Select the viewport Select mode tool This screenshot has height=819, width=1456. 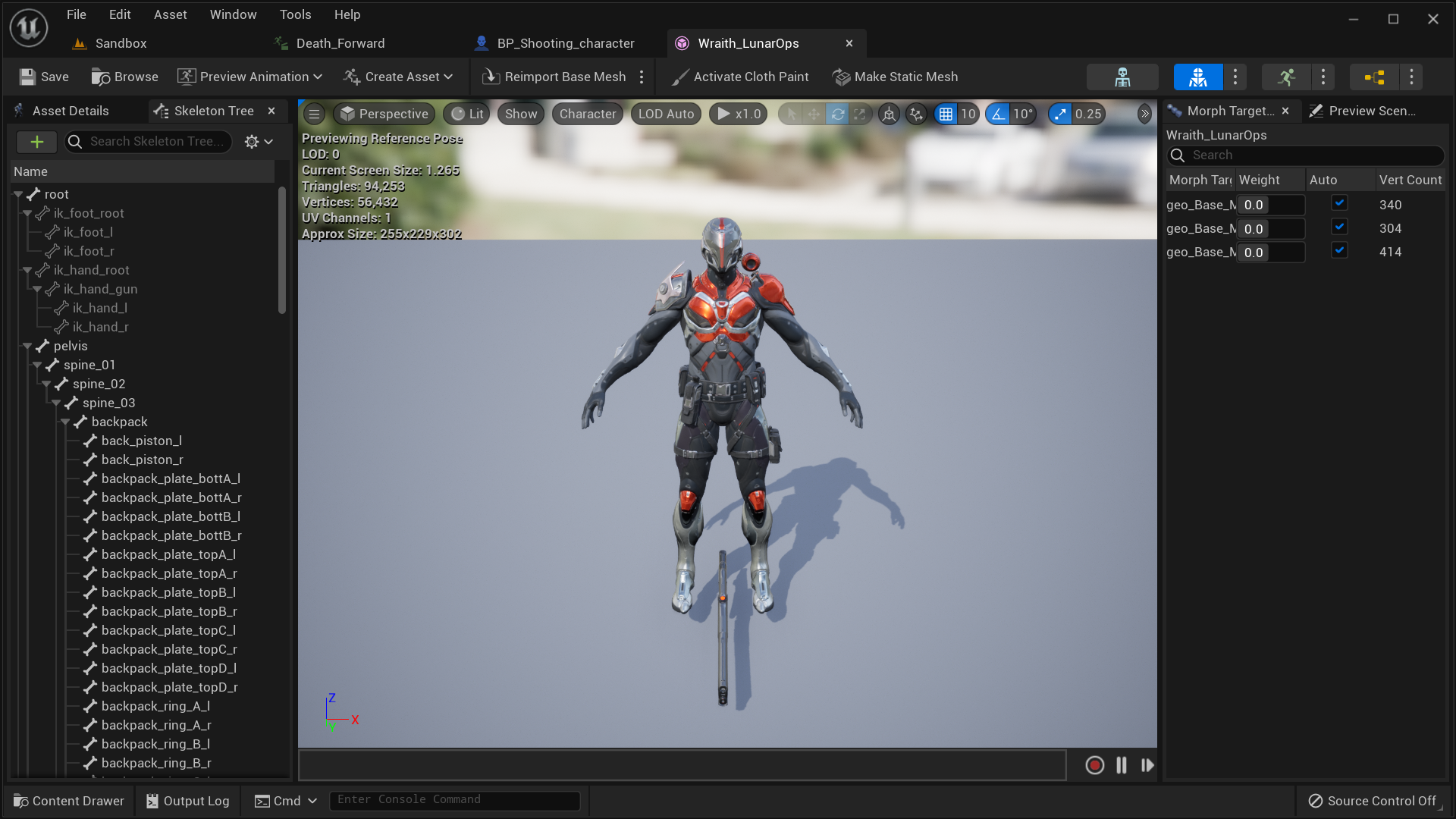(x=791, y=114)
